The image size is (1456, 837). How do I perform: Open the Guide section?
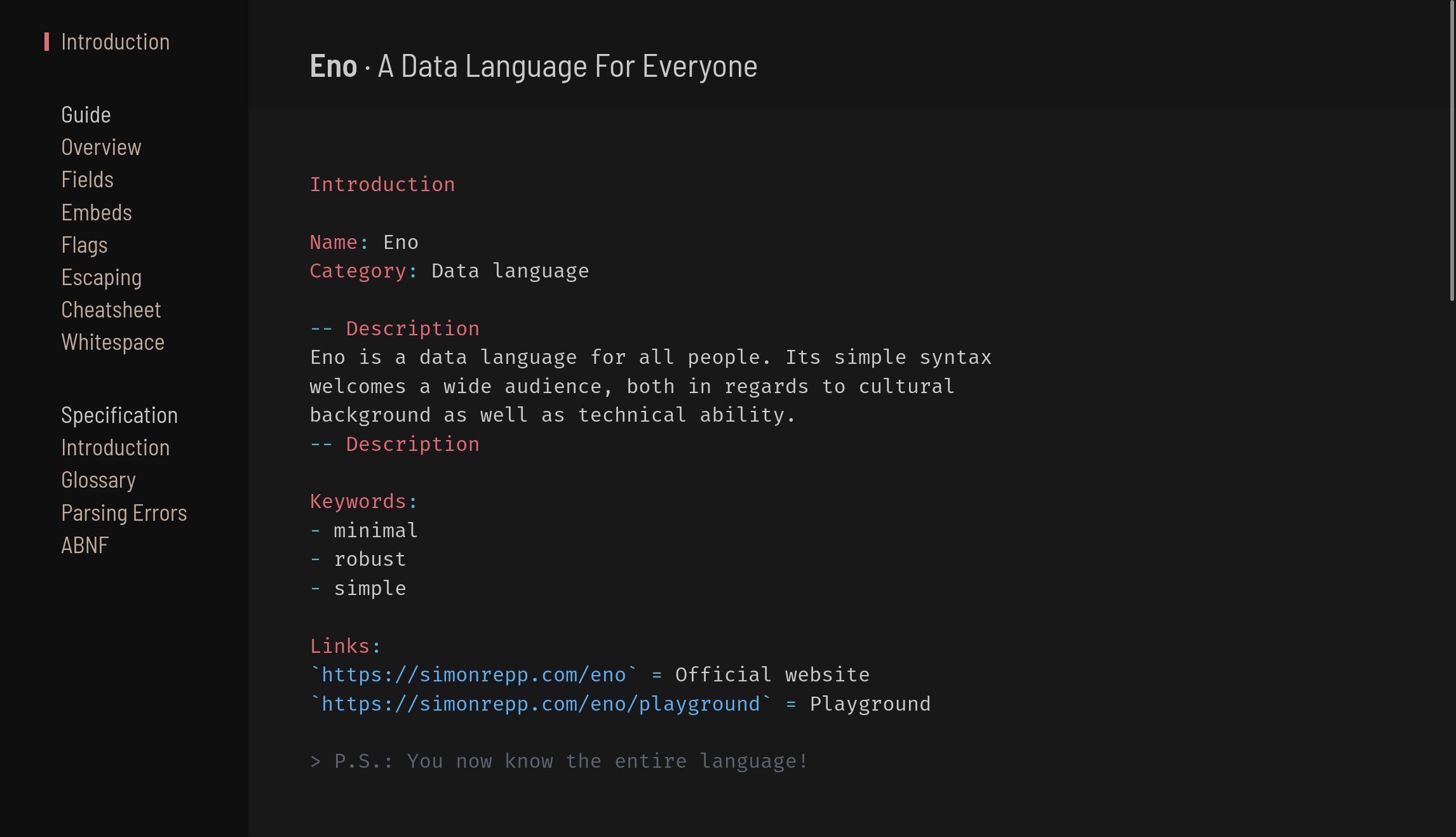(x=86, y=115)
